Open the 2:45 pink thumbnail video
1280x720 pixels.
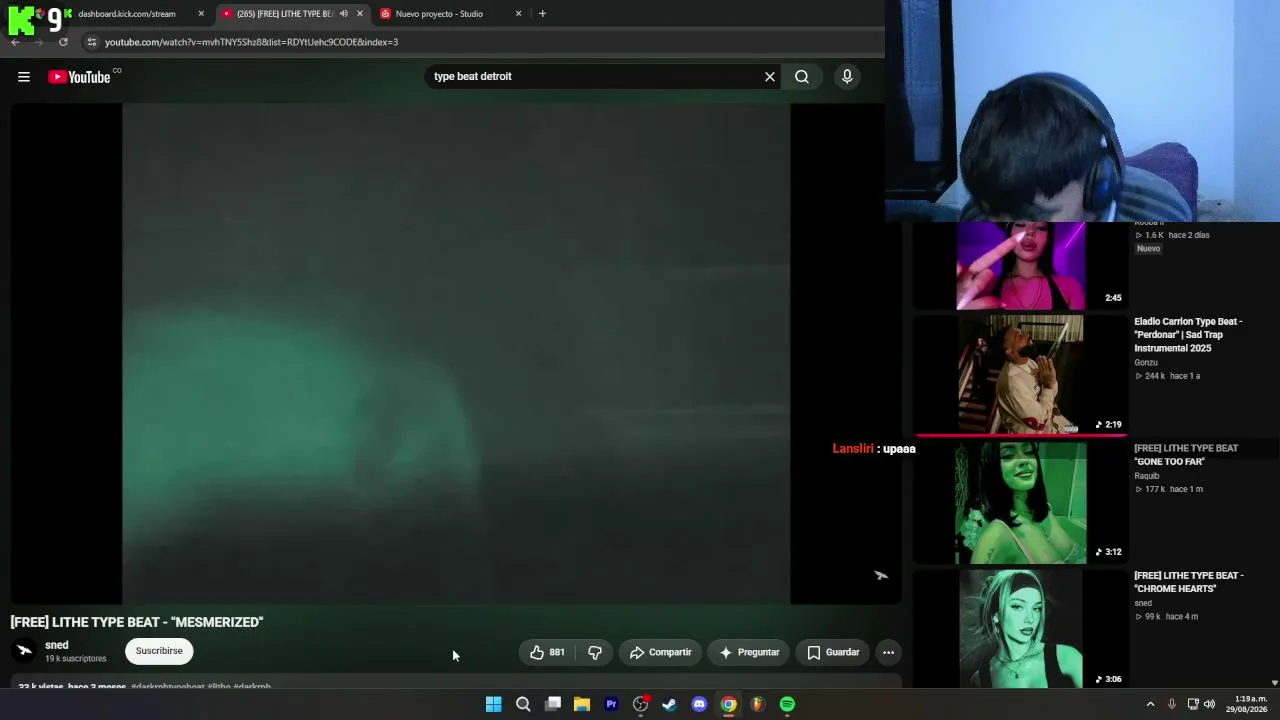1021,265
